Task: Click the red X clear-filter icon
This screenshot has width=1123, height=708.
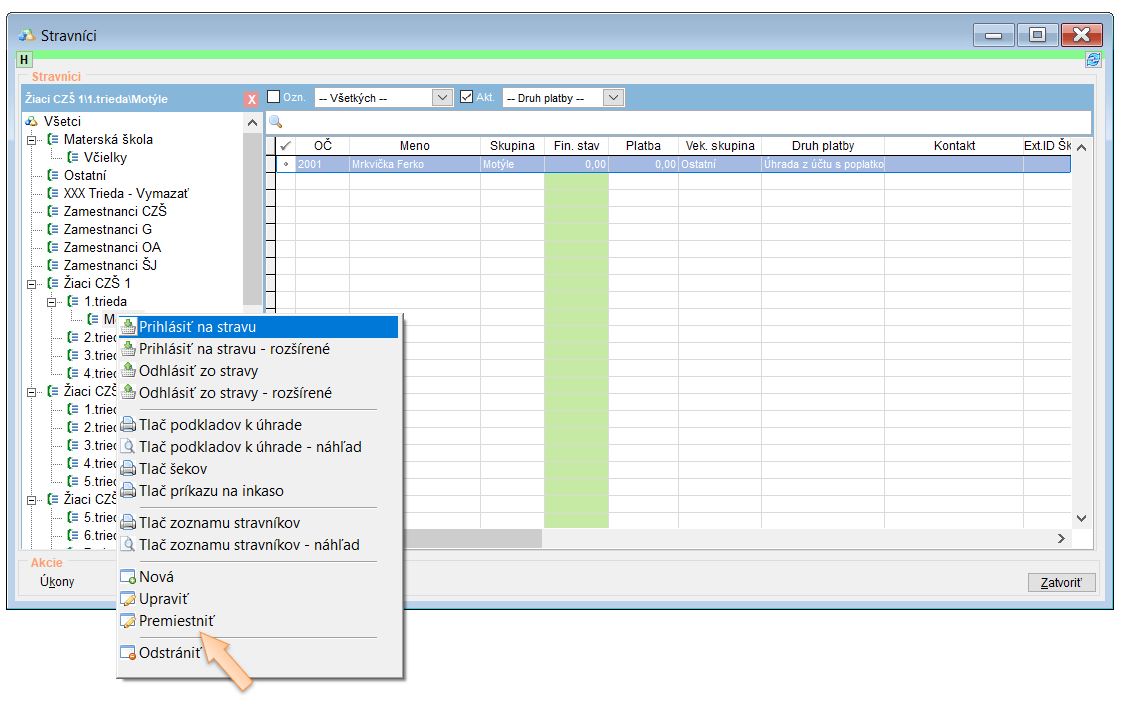Action: coord(252,99)
